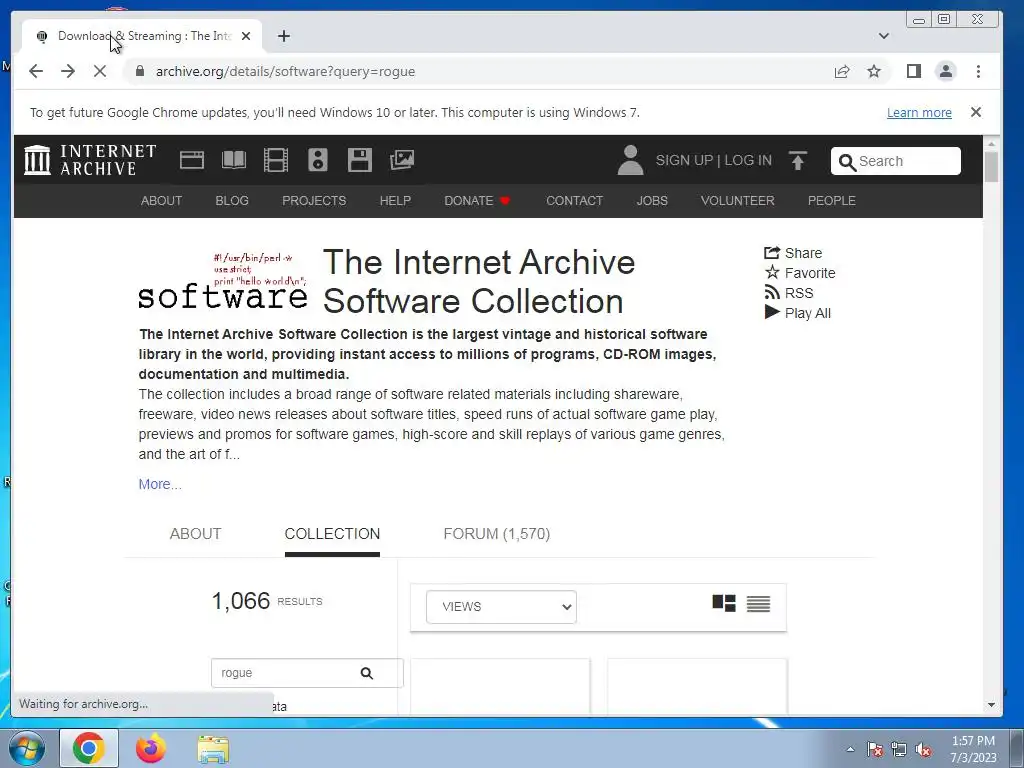
Task: Dismiss the Chrome update notification bar
Action: tap(976, 112)
